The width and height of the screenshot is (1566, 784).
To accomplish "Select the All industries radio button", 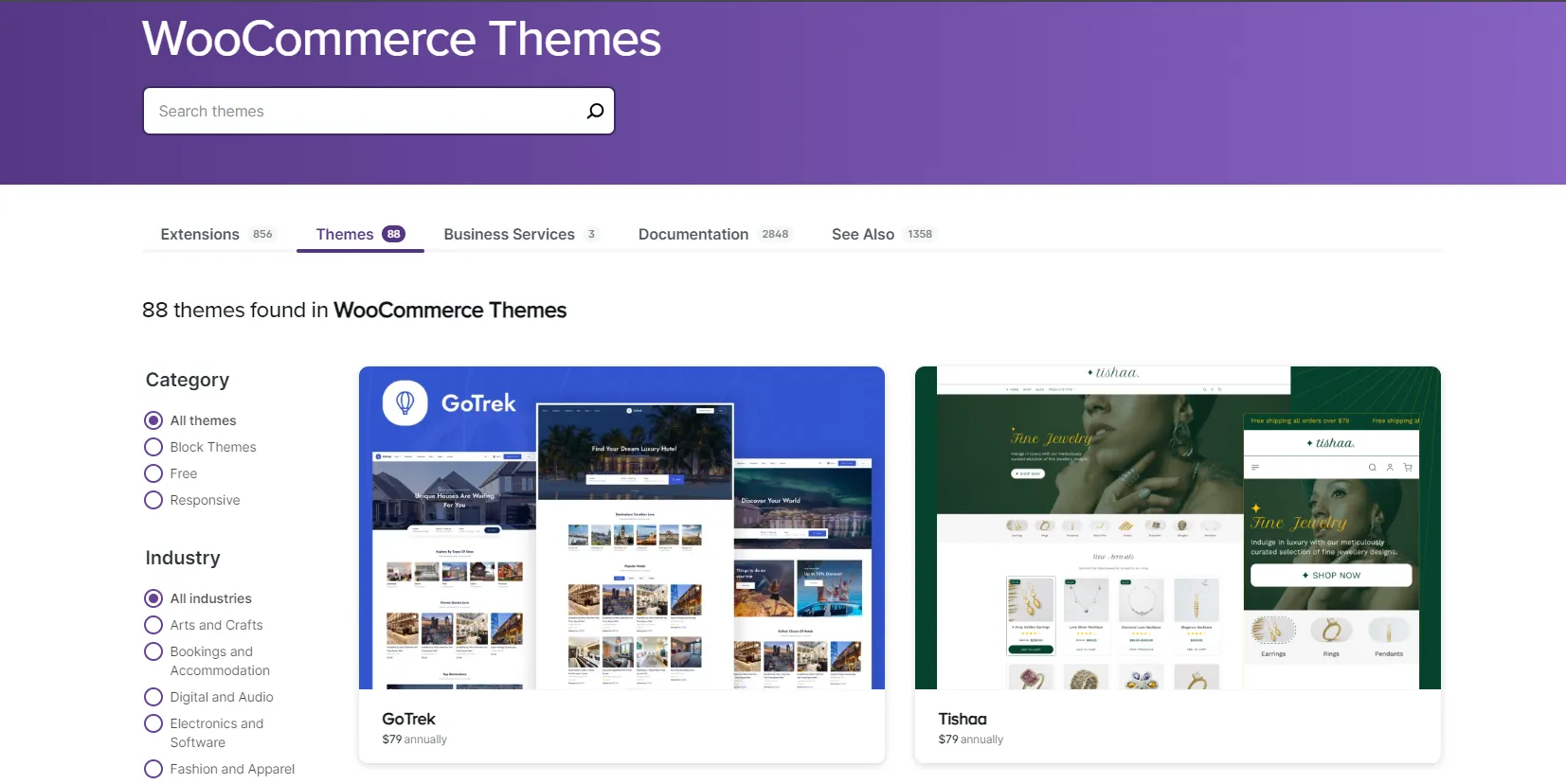I will pyautogui.click(x=153, y=598).
